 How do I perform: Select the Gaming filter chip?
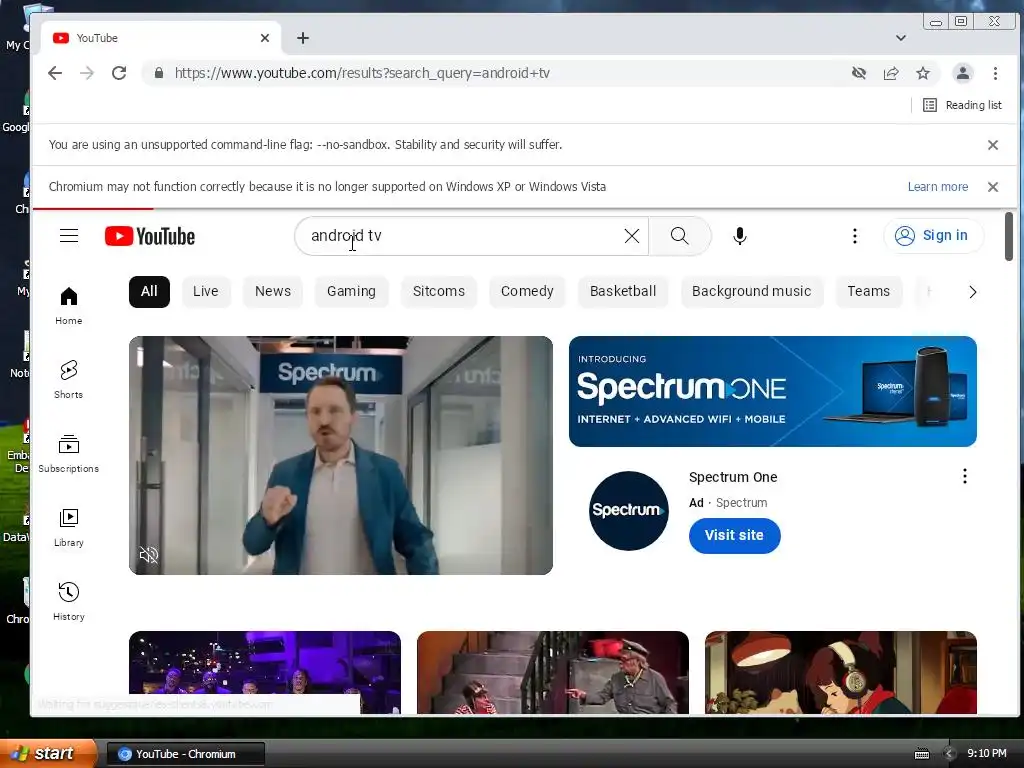[x=351, y=291]
